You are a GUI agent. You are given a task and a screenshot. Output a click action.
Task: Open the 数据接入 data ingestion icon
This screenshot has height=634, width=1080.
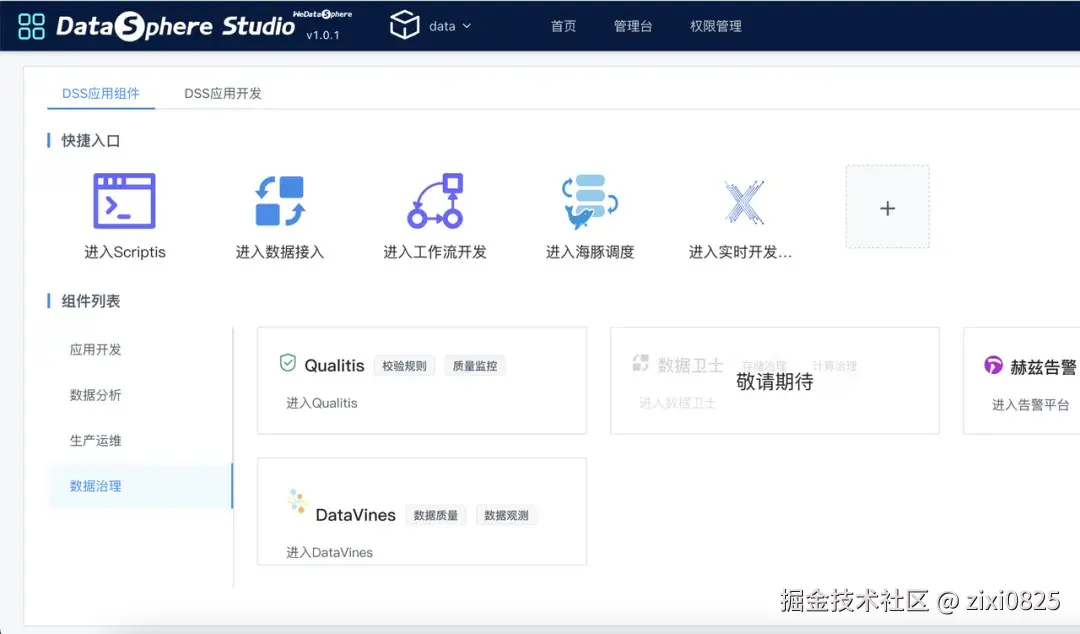coord(278,200)
